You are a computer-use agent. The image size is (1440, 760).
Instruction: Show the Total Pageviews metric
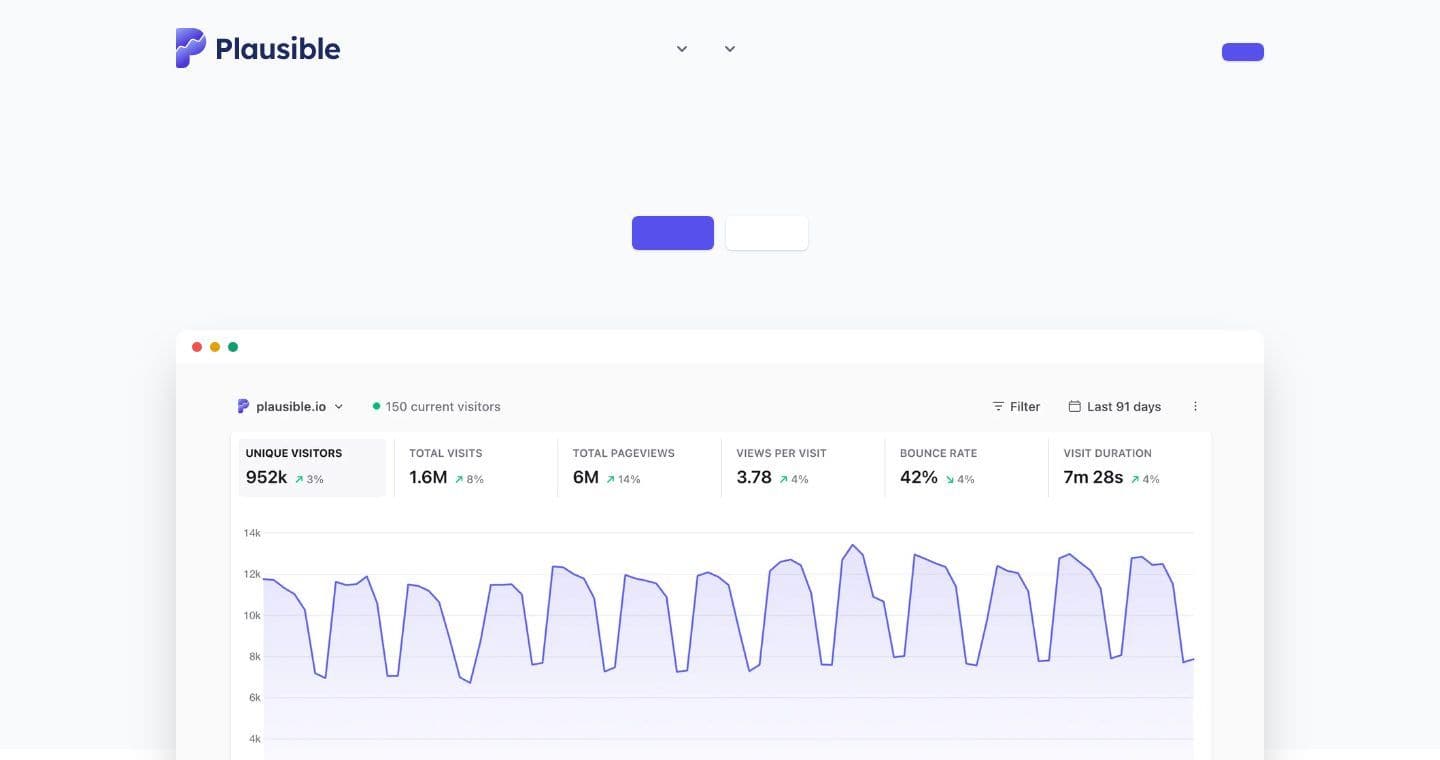click(639, 467)
